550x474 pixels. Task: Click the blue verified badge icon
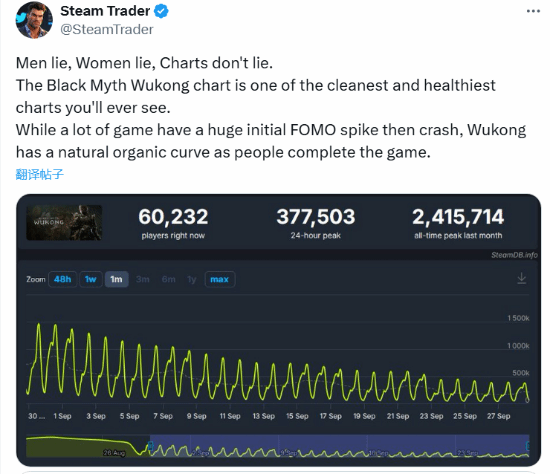click(x=161, y=11)
